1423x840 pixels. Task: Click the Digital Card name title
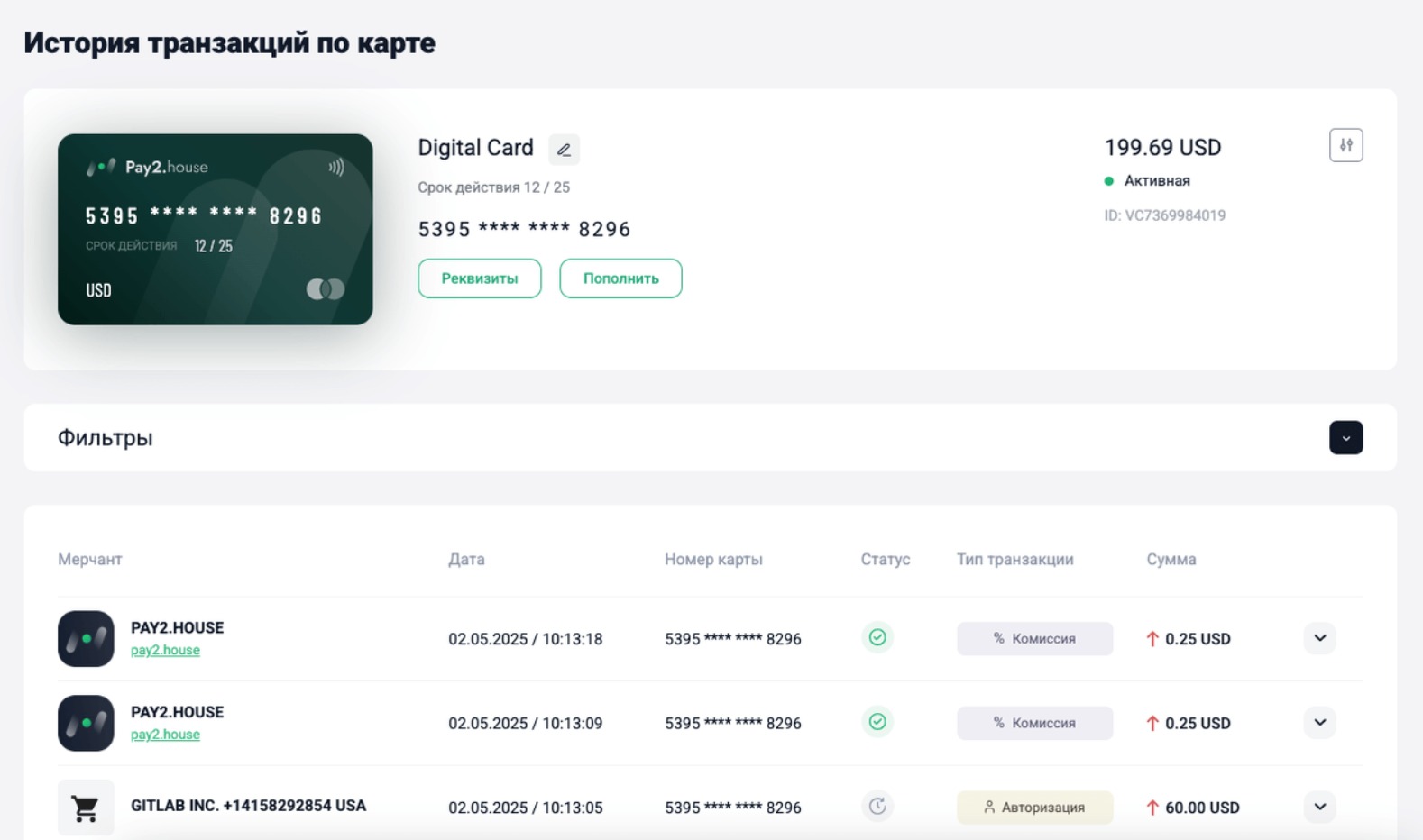tap(475, 148)
